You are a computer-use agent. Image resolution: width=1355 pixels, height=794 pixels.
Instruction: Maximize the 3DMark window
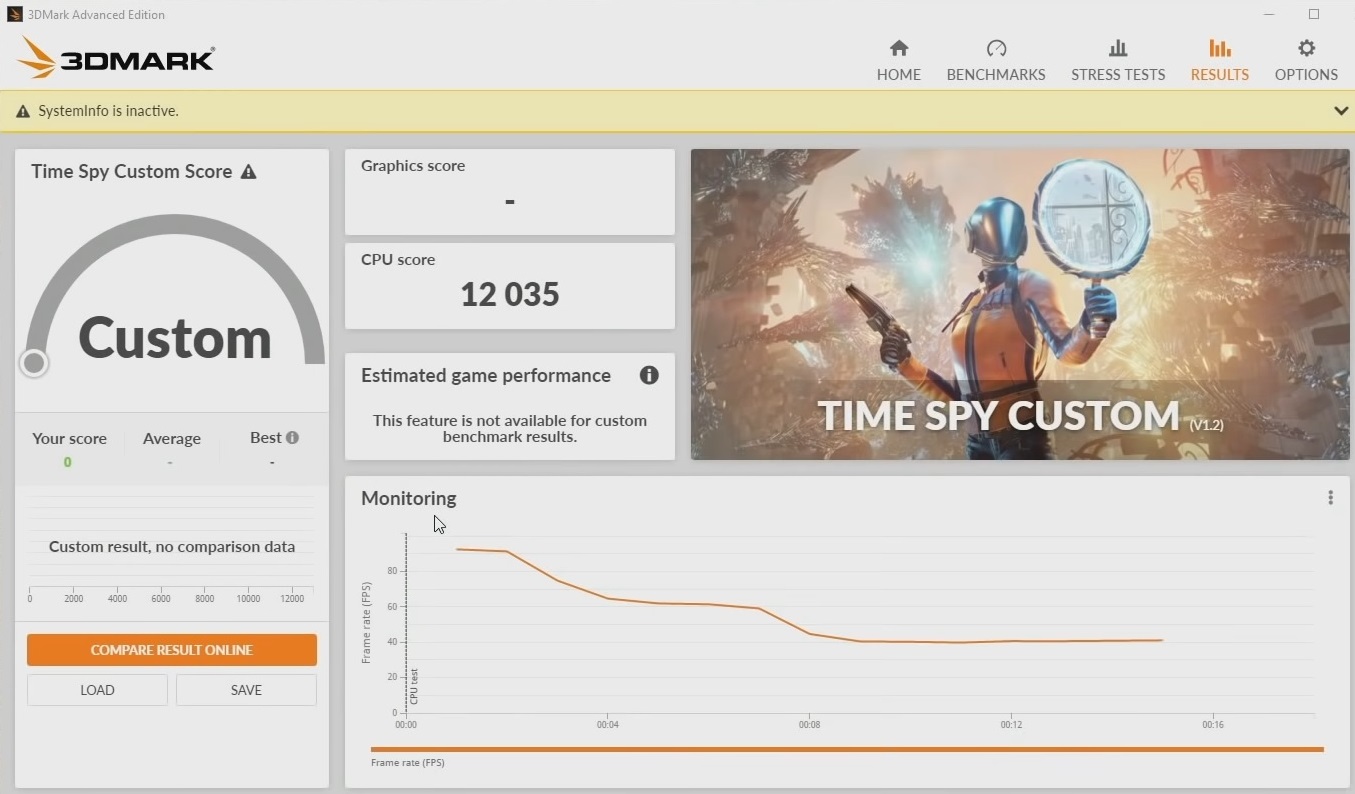click(x=1314, y=14)
